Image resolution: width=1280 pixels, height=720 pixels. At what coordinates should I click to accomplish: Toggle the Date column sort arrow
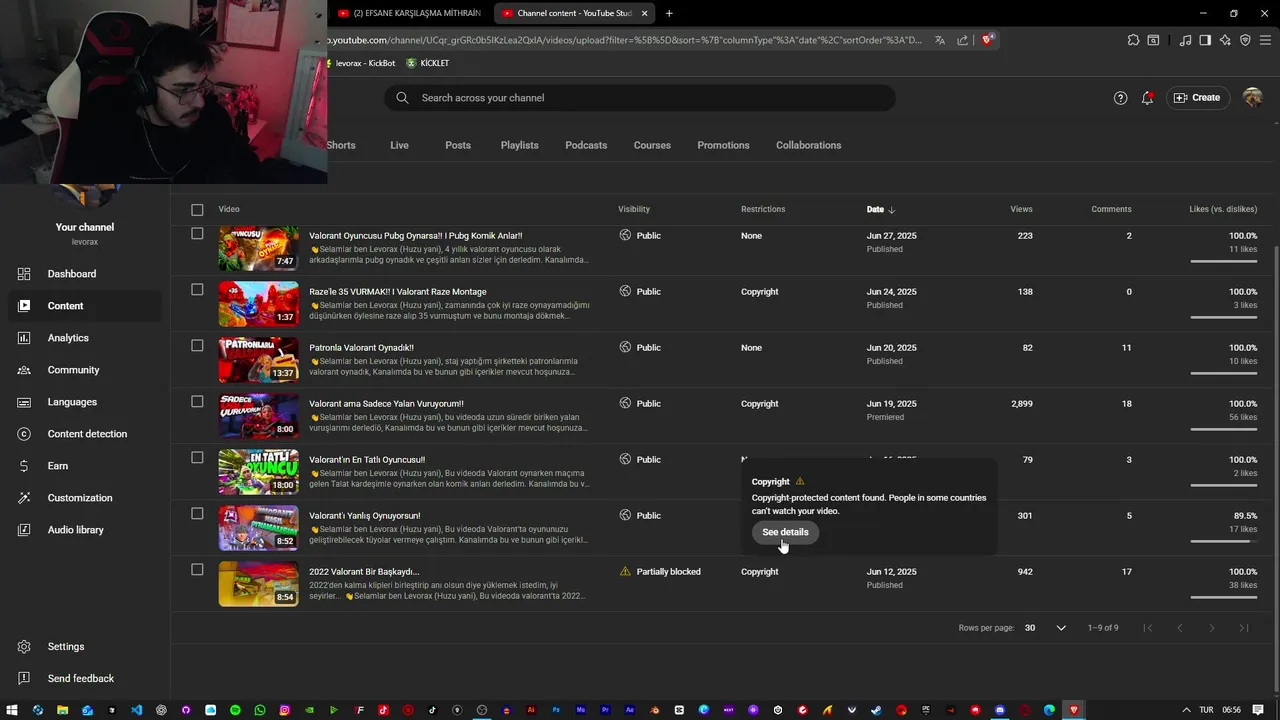coord(891,210)
